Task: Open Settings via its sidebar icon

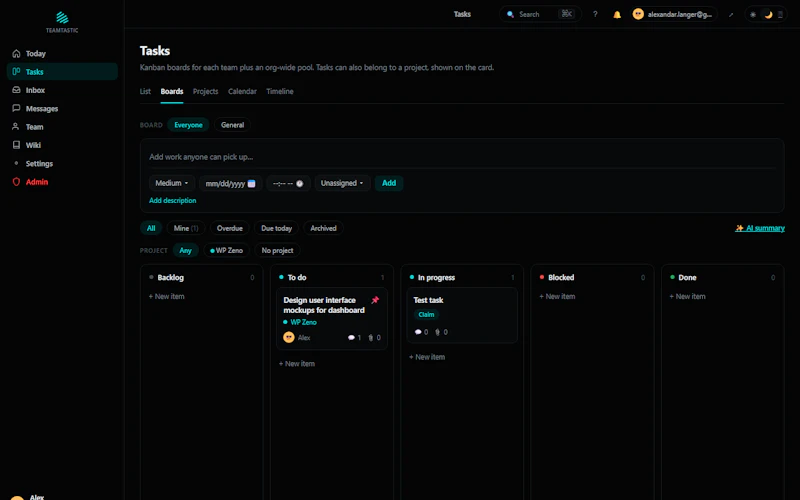Action: tap(16, 163)
